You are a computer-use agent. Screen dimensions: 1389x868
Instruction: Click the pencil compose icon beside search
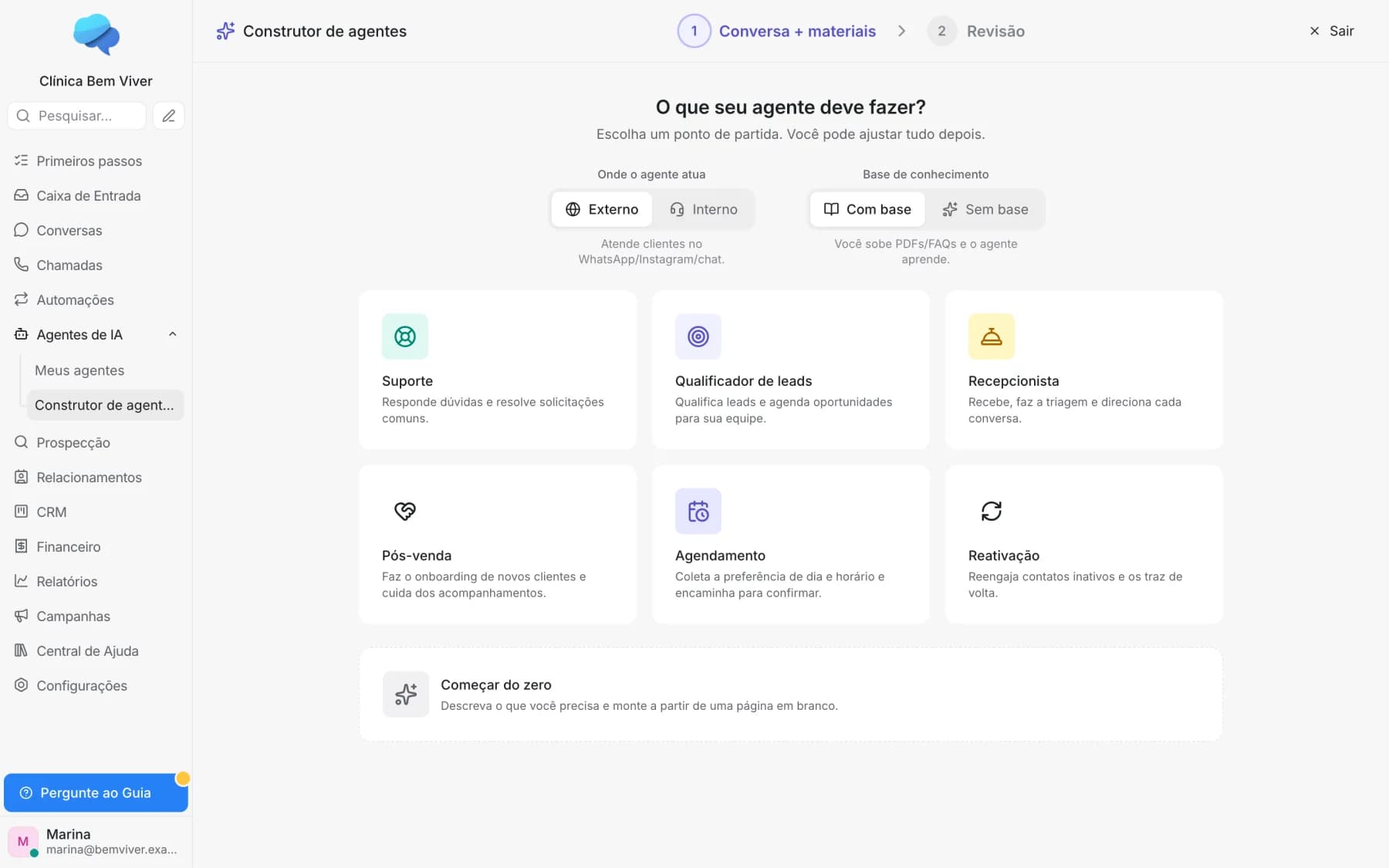coord(168,116)
